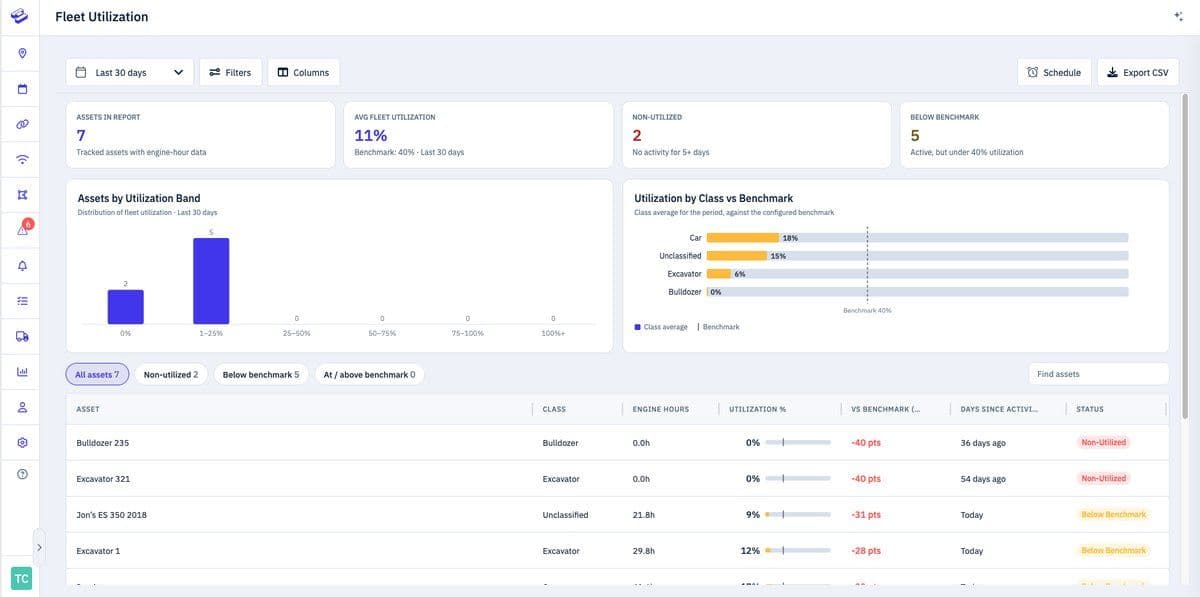This screenshot has height=597, width=1200.
Task: Open the alerts triangle with red badge
Action: point(22,230)
